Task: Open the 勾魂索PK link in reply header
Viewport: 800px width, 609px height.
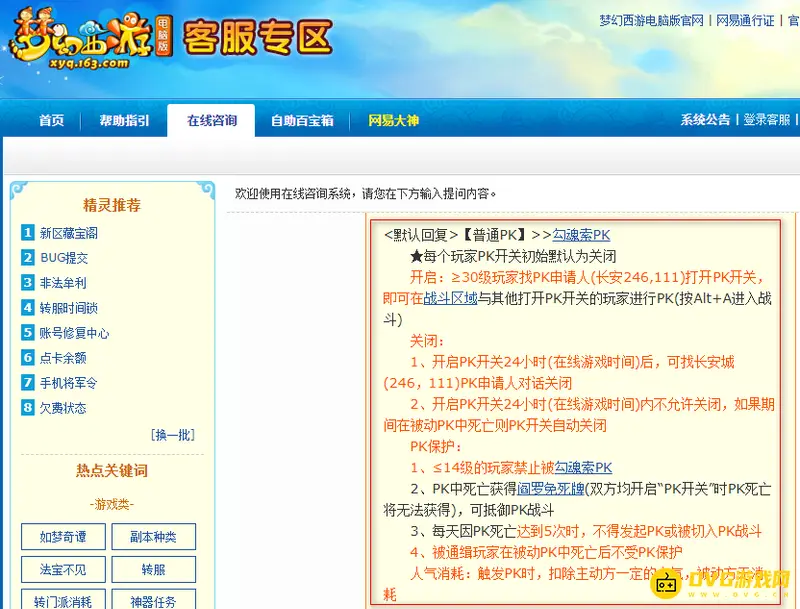Action: [x=581, y=235]
